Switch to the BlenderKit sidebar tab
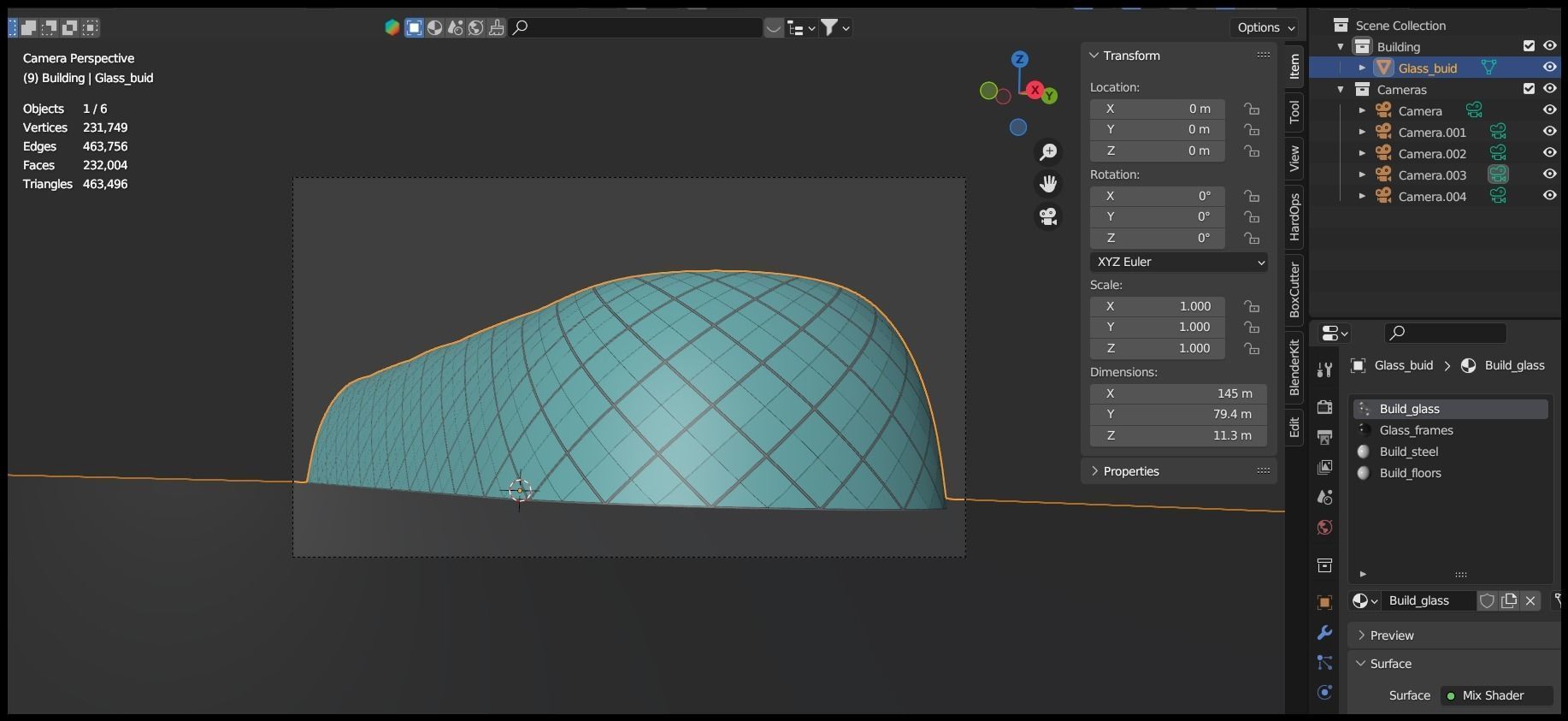 pyautogui.click(x=1294, y=367)
